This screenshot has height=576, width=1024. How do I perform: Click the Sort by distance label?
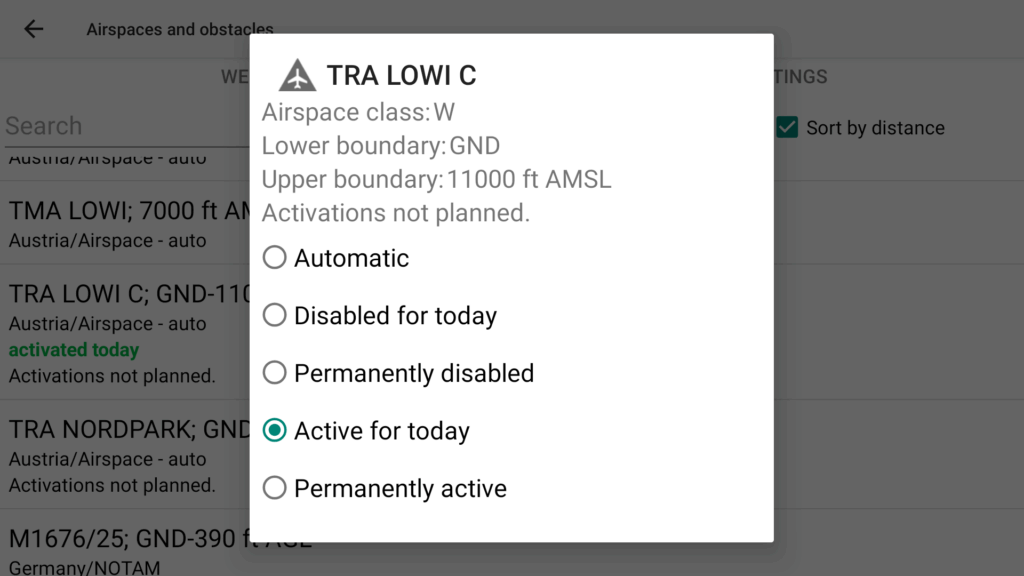click(x=875, y=128)
